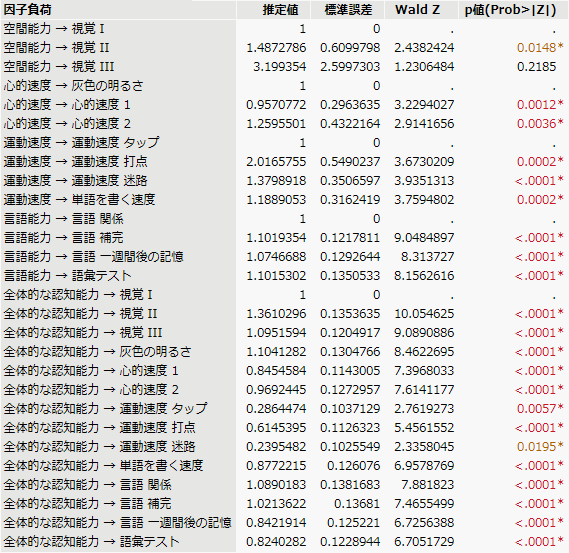Select row 全体的な認知能力 → 運動速度 打点
Viewport: 569px width, 553px height.
pyautogui.click(x=284, y=427)
